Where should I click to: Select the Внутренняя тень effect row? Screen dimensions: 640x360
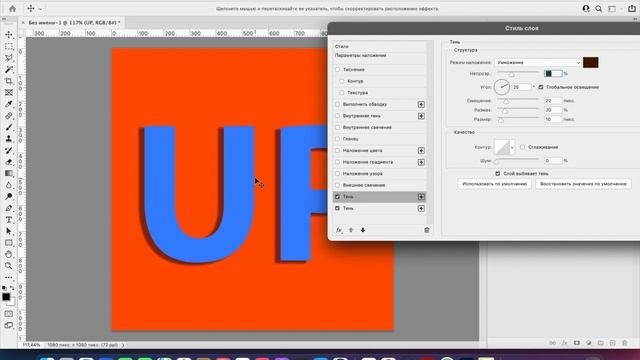click(380, 116)
